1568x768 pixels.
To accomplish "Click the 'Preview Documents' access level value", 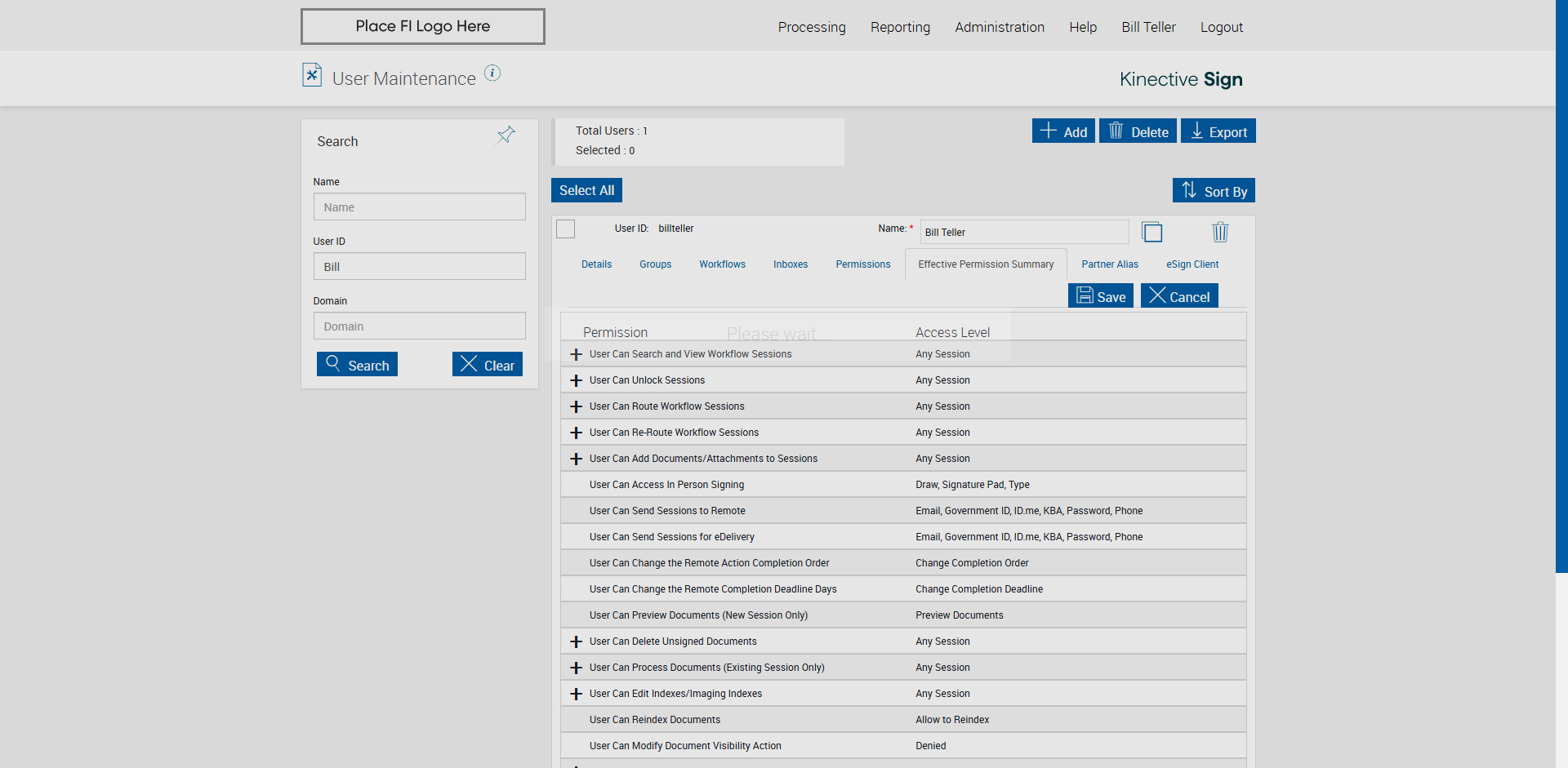I will tap(960, 615).
